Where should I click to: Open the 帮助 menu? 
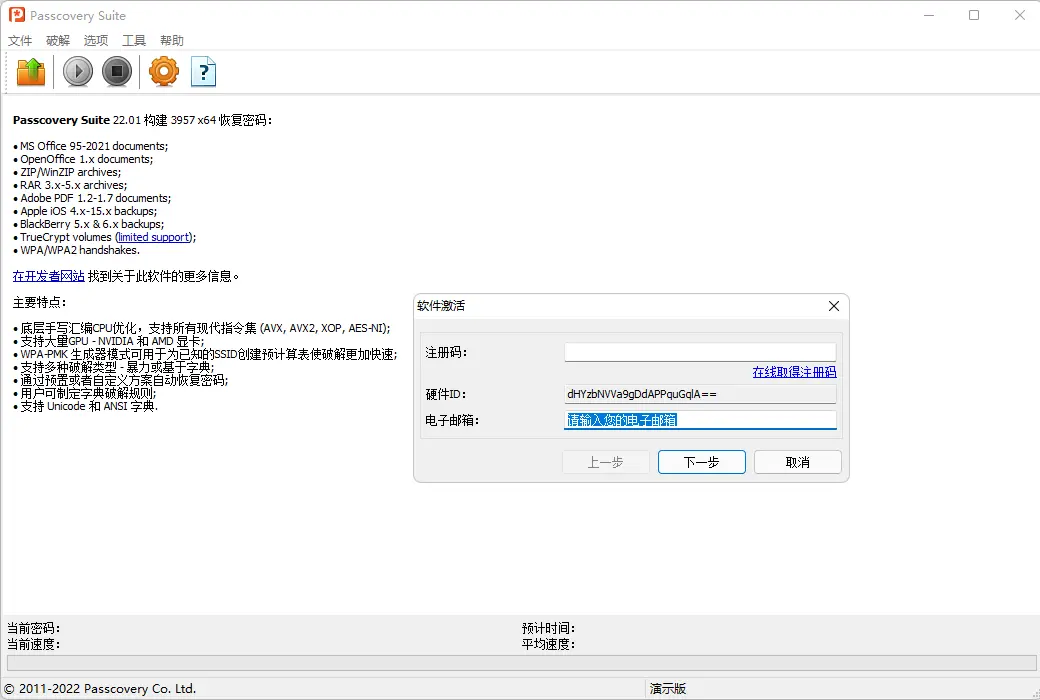pos(172,40)
